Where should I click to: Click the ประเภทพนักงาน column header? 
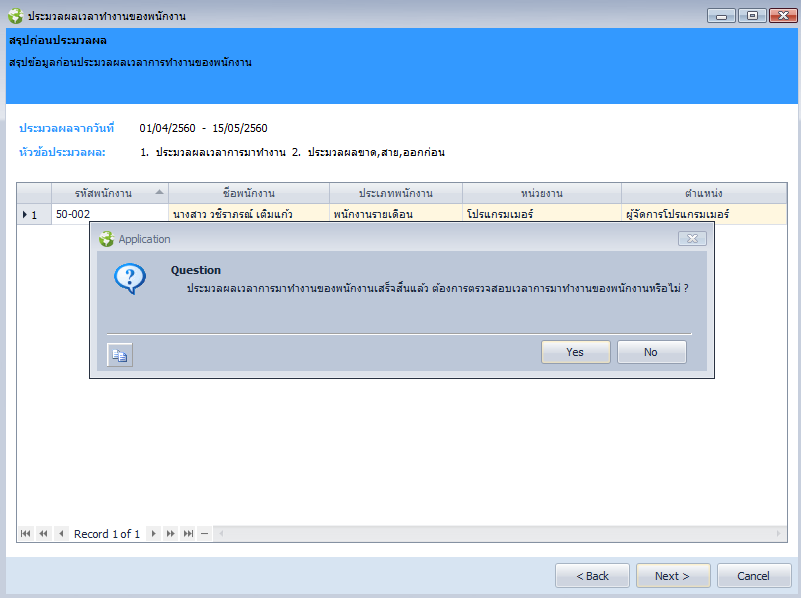point(396,194)
